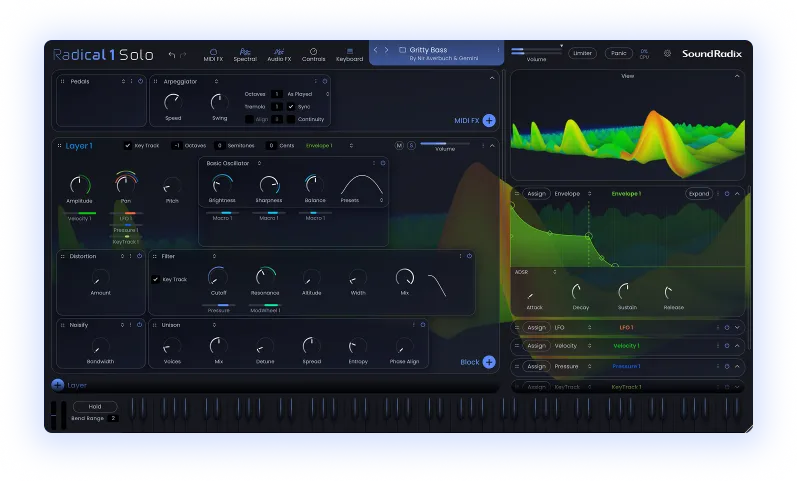Image resolution: width=797 pixels, height=481 pixels.
Task: Mute Layer 1 with M button
Action: pos(399,146)
